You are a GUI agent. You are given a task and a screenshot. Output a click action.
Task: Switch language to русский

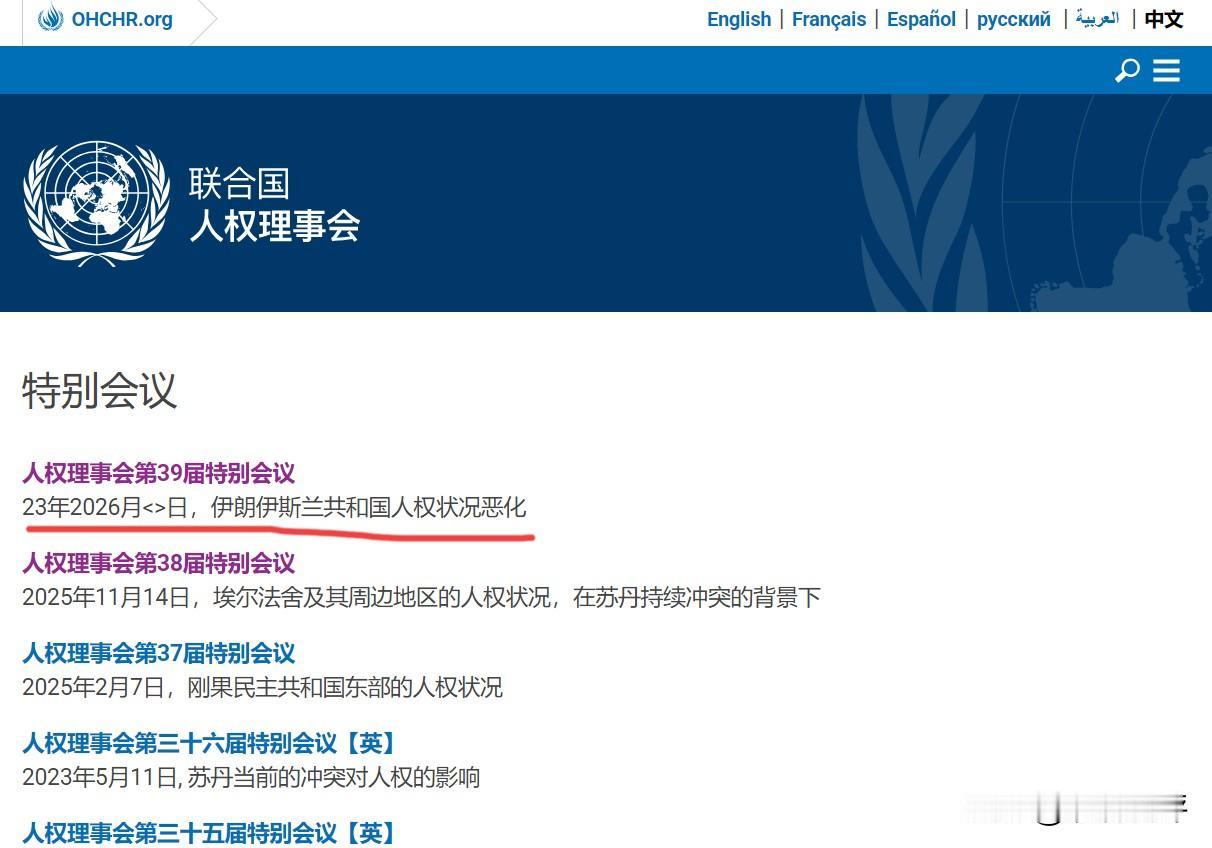tap(1014, 19)
